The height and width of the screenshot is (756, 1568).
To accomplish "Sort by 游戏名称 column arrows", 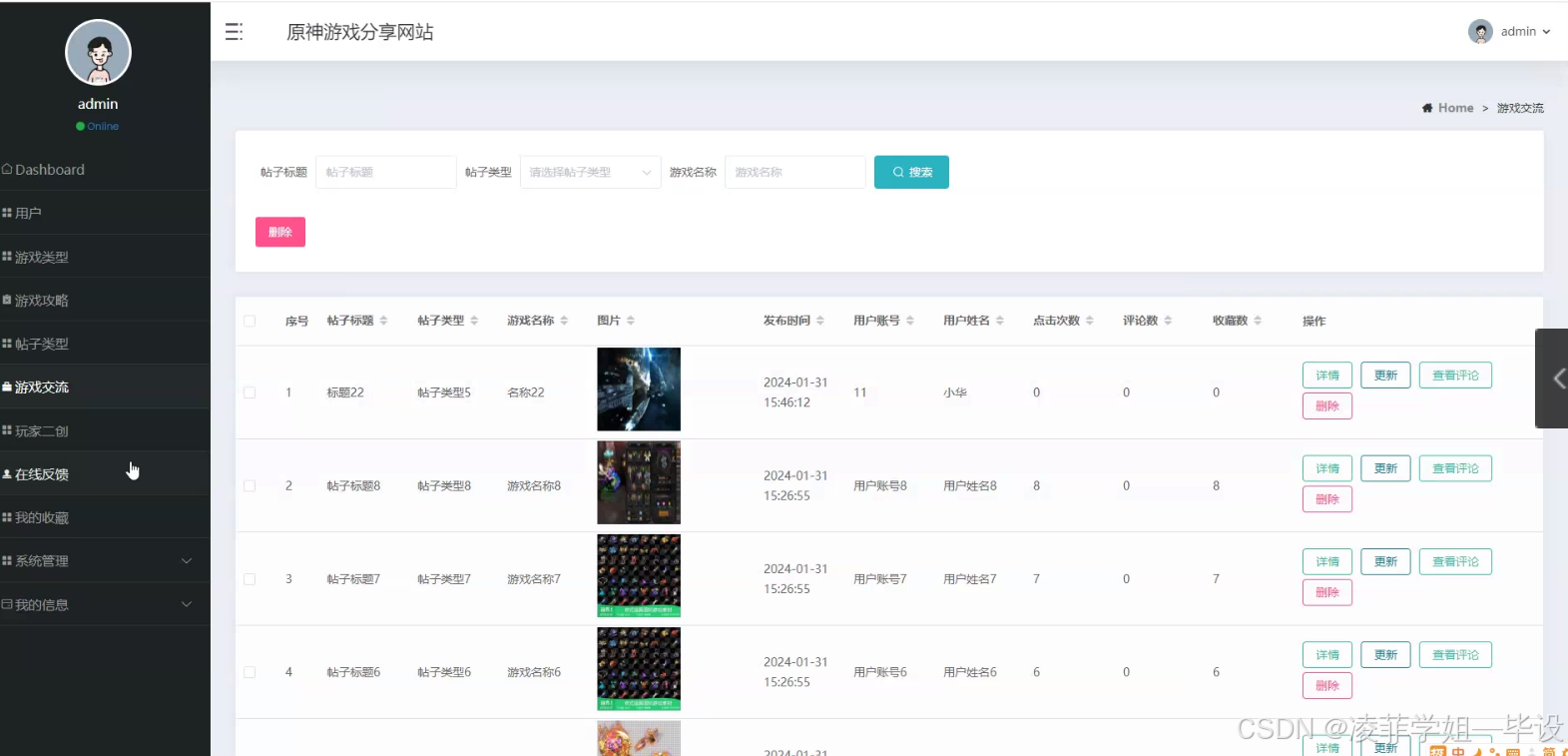I will [x=564, y=321].
